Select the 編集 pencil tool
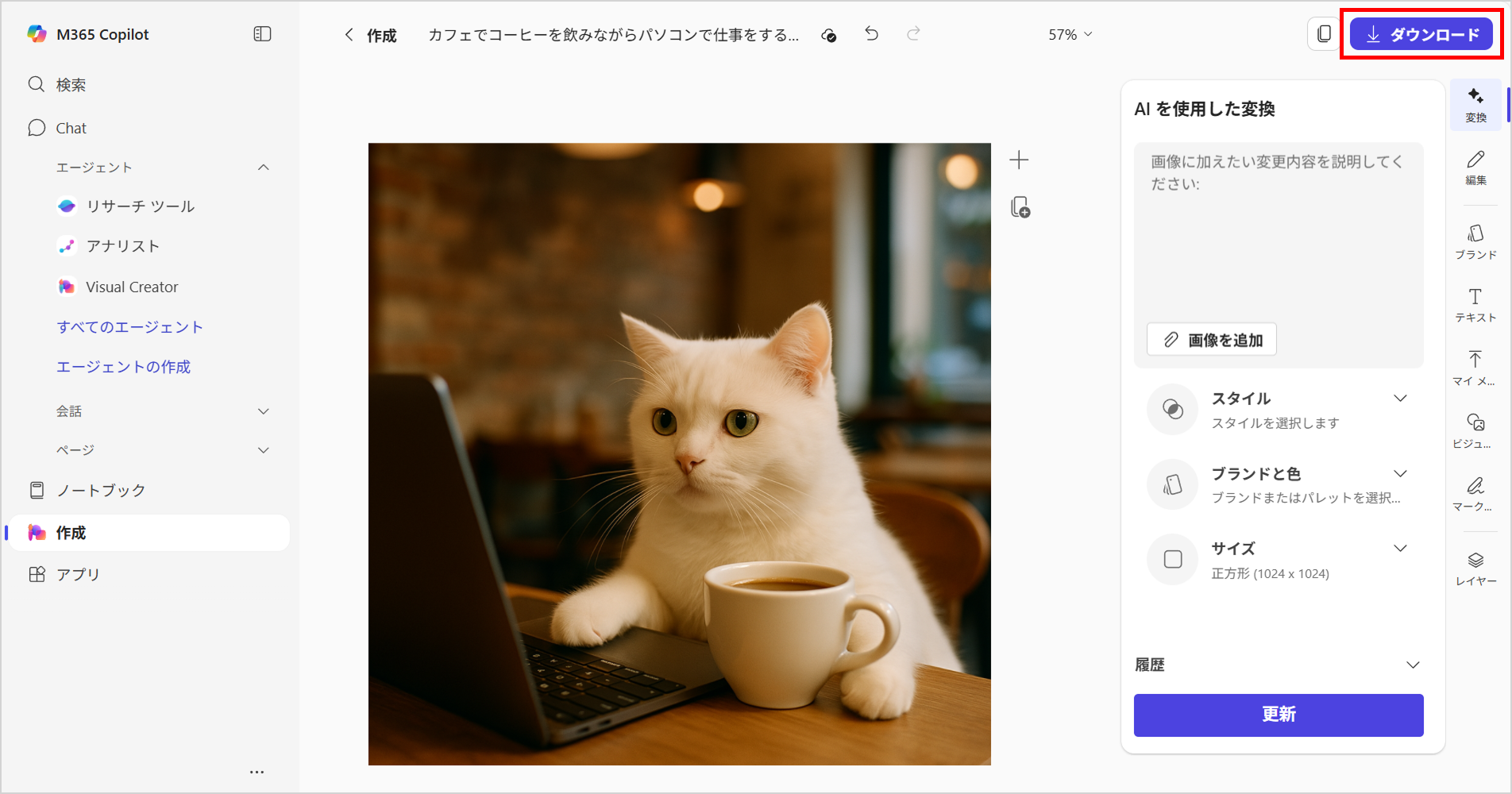The width and height of the screenshot is (1512, 794). point(1475,168)
